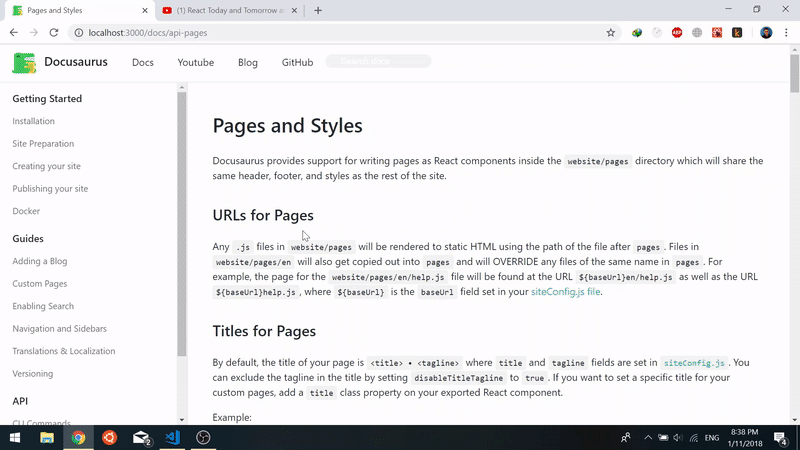Click the OBS Studio taskbar icon
Image resolution: width=800 pixels, height=450 pixels.
pyautogui.click(x=203, y=438)
